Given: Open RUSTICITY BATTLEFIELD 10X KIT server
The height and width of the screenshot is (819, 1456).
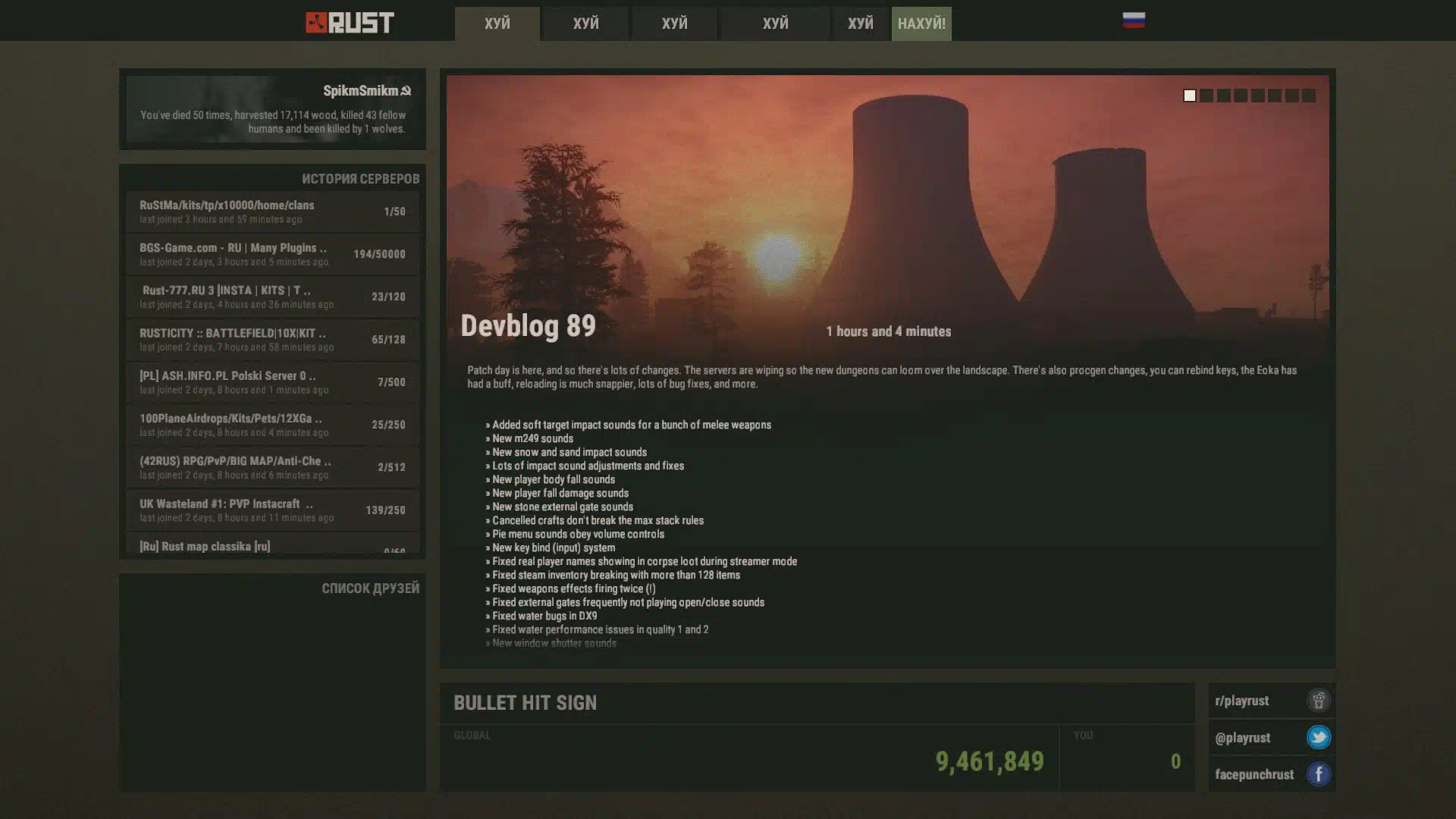Looking at the screenshot, I should [x=272, y=339].
